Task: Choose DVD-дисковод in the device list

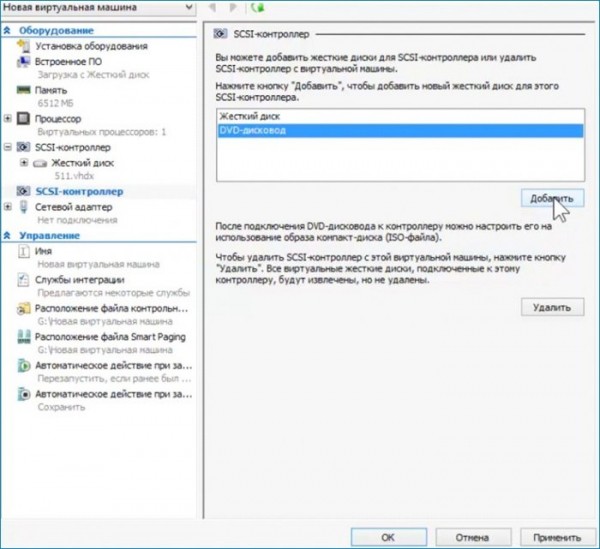Action: click(400, 130)
